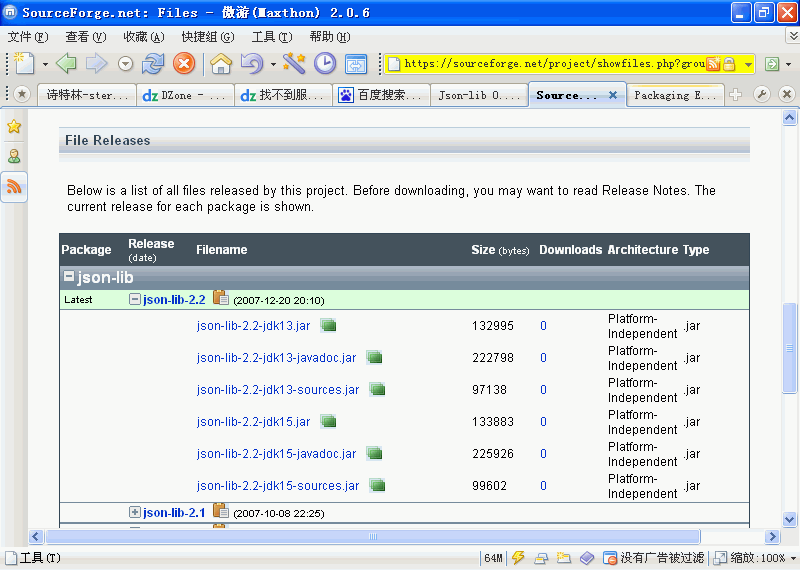This screenshot has width=800, height=570.
Task: Click the 64M memory status bar entry
Action: pos(493,558)
